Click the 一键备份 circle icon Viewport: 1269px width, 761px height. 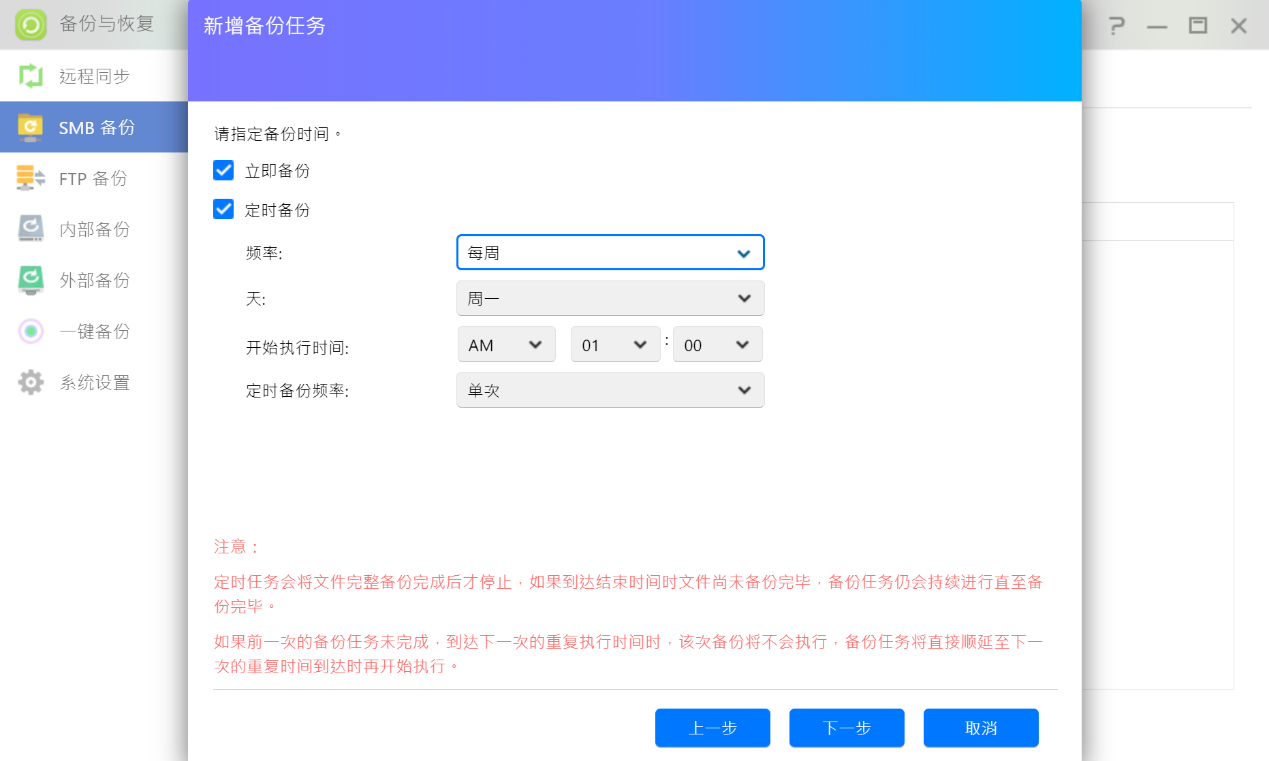(x=31, y=331)
